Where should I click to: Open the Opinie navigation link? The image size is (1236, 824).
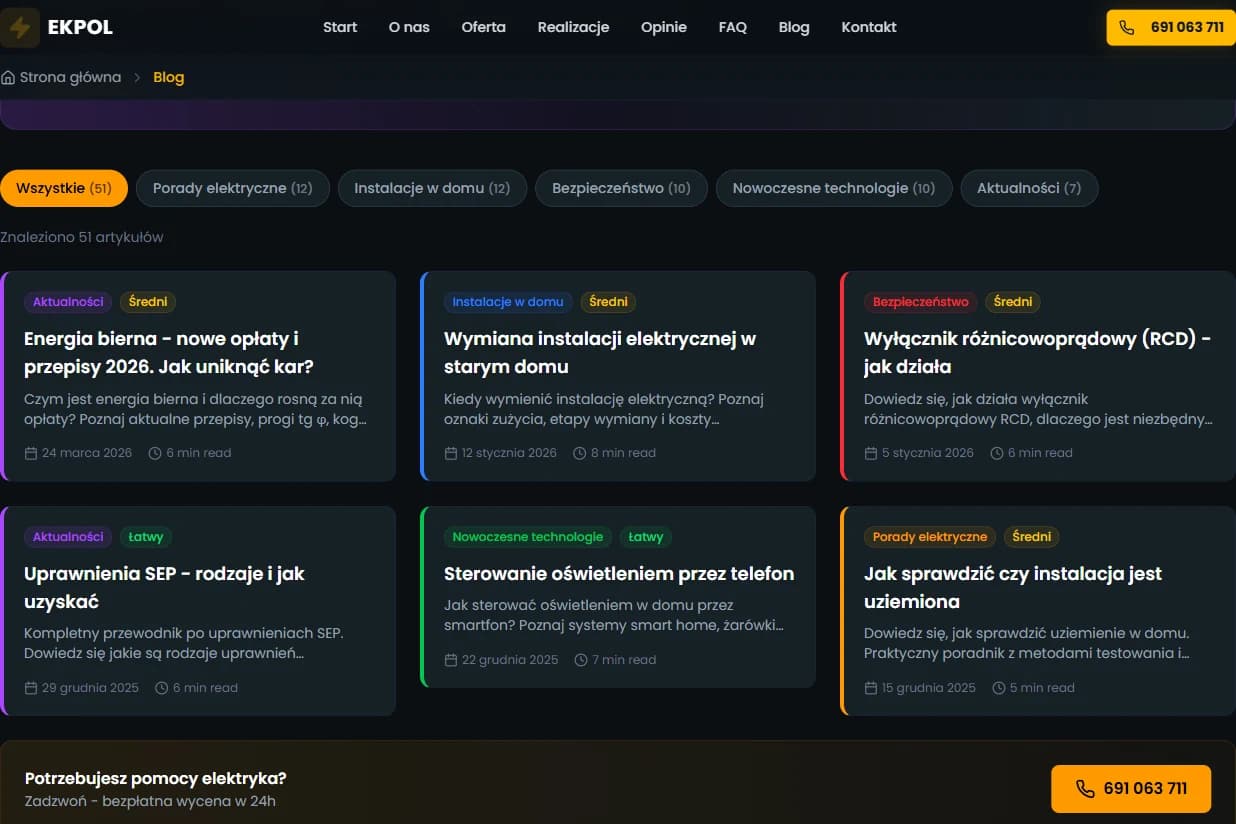tap(664, 27)
